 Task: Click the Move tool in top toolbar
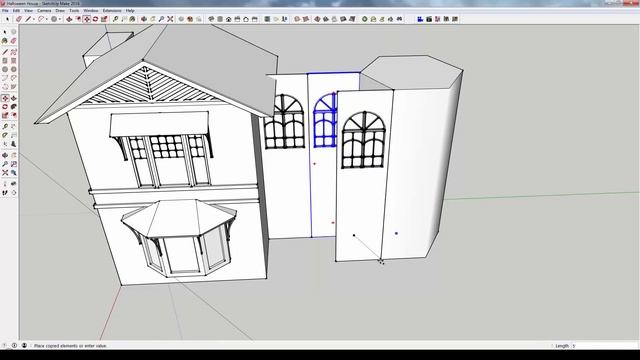point(87,19)
